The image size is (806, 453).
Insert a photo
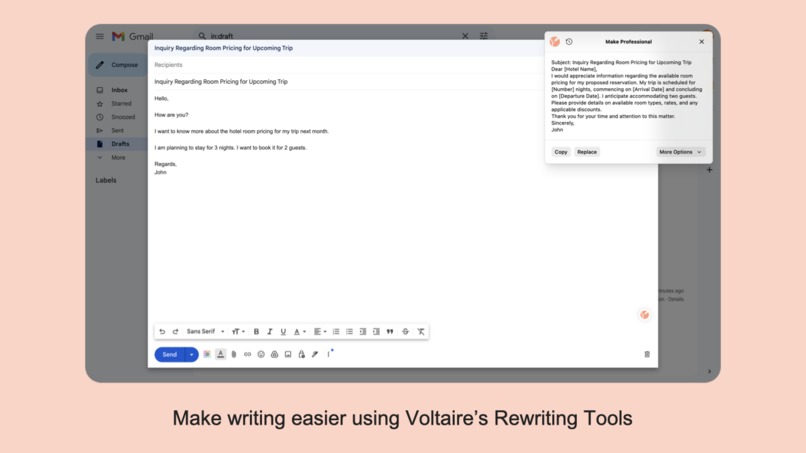click(288, 354)
